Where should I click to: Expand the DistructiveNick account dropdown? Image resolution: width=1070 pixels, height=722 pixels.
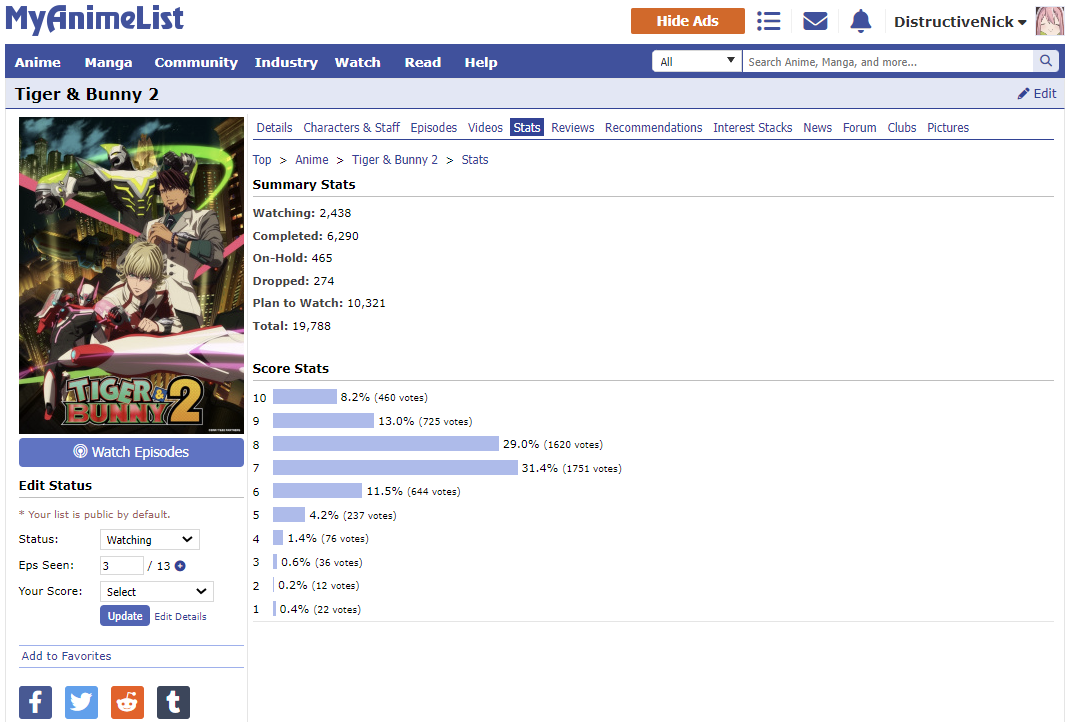coord(960,22)
